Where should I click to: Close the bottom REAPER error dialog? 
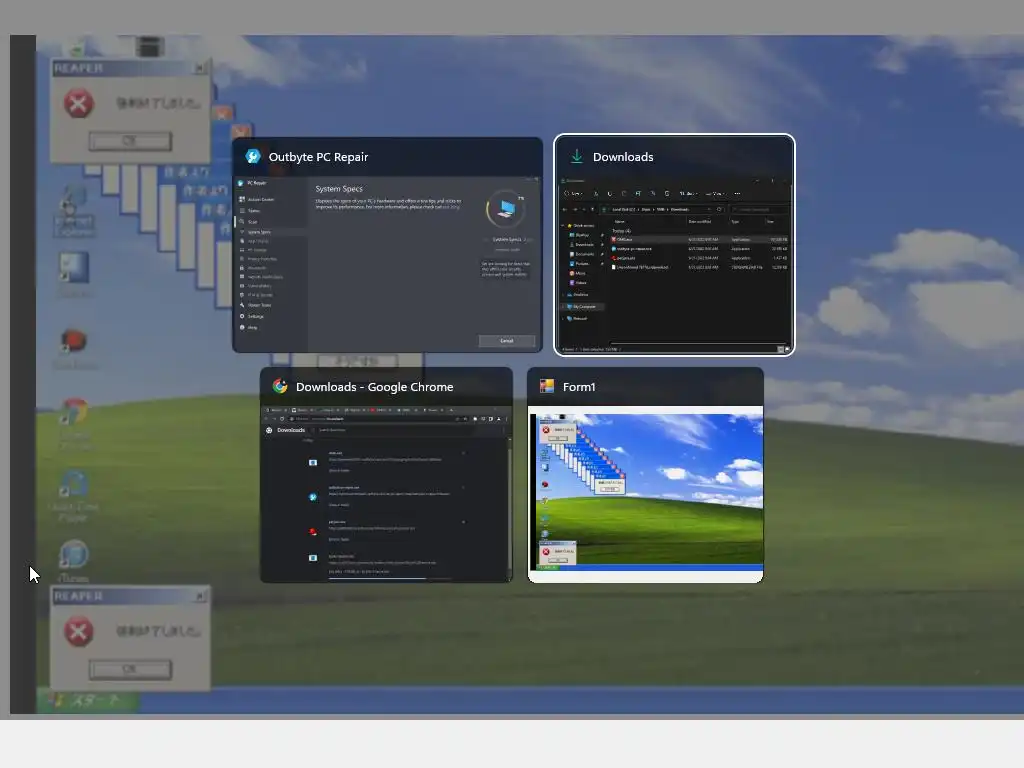[x=200, y=596]
